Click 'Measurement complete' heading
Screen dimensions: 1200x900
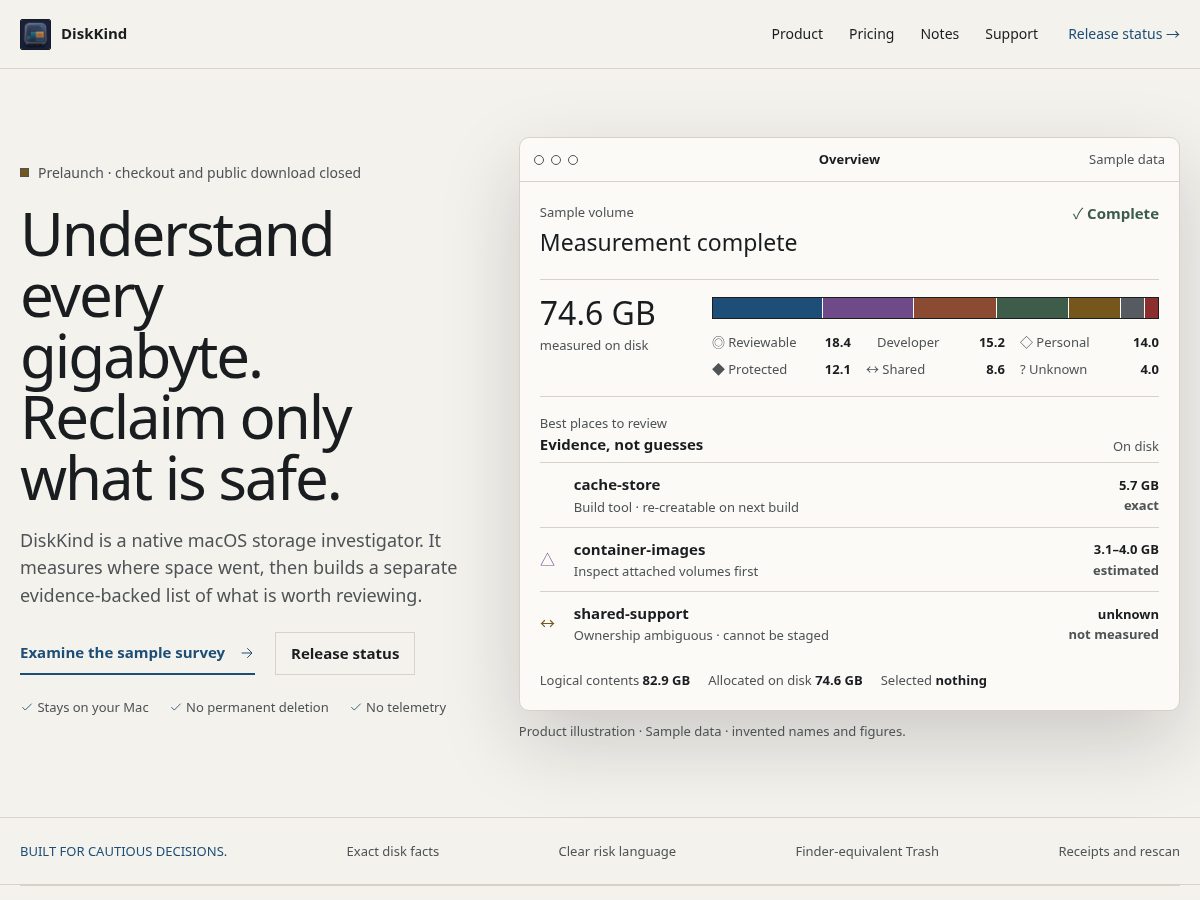pyautogui.click(x=668, y=243)
